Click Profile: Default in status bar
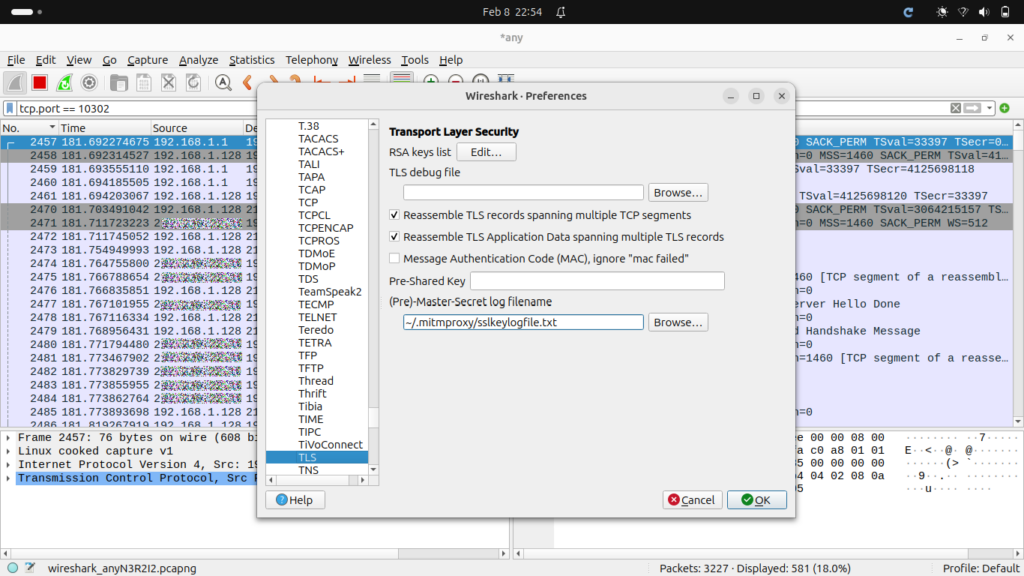 (x=980, y=568)
